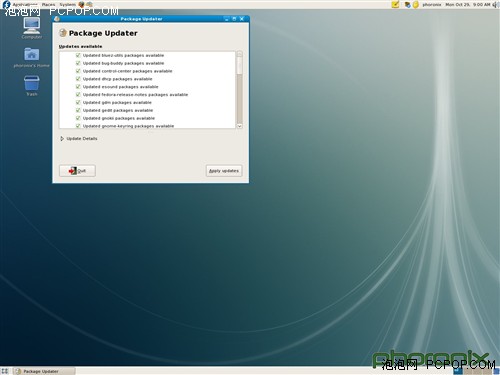Uncheck the bluez-utils packages update
The height and width of the screenshot is (375, 500).
pos(78,55)
